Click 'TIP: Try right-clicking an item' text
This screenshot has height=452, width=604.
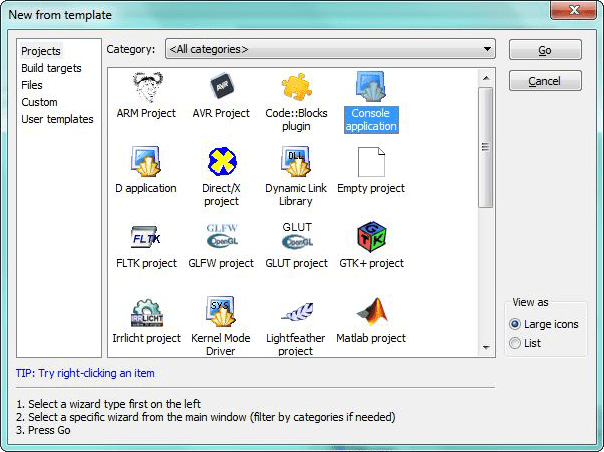(85, 373)
